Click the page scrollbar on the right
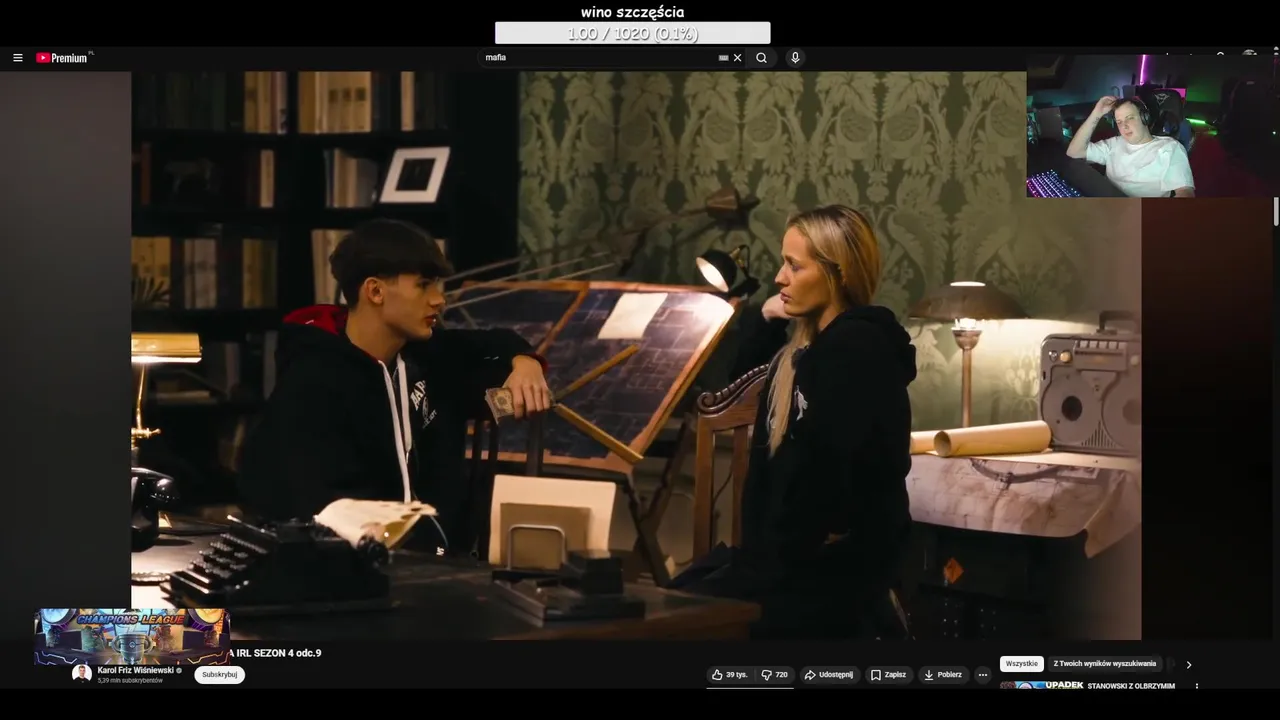 (x=1275, y=212)
